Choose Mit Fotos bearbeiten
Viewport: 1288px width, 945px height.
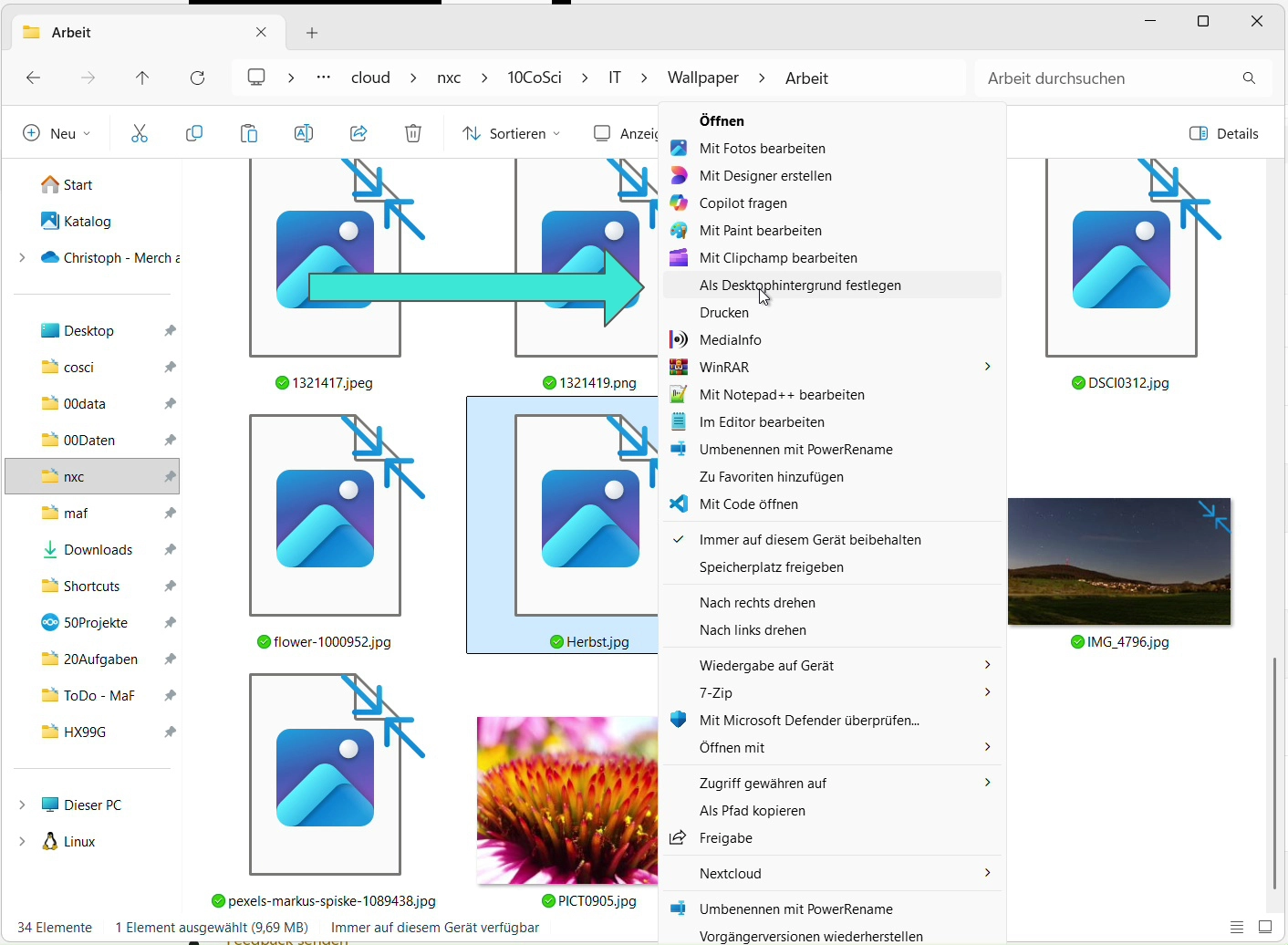(x=832, y=148)
